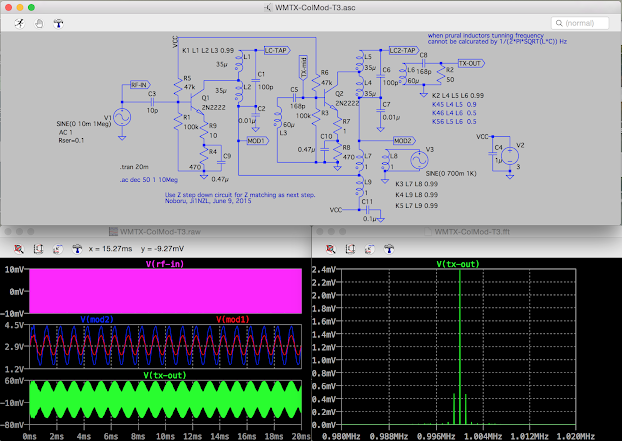Halt the simulation with the hand icon

point(39,23)
